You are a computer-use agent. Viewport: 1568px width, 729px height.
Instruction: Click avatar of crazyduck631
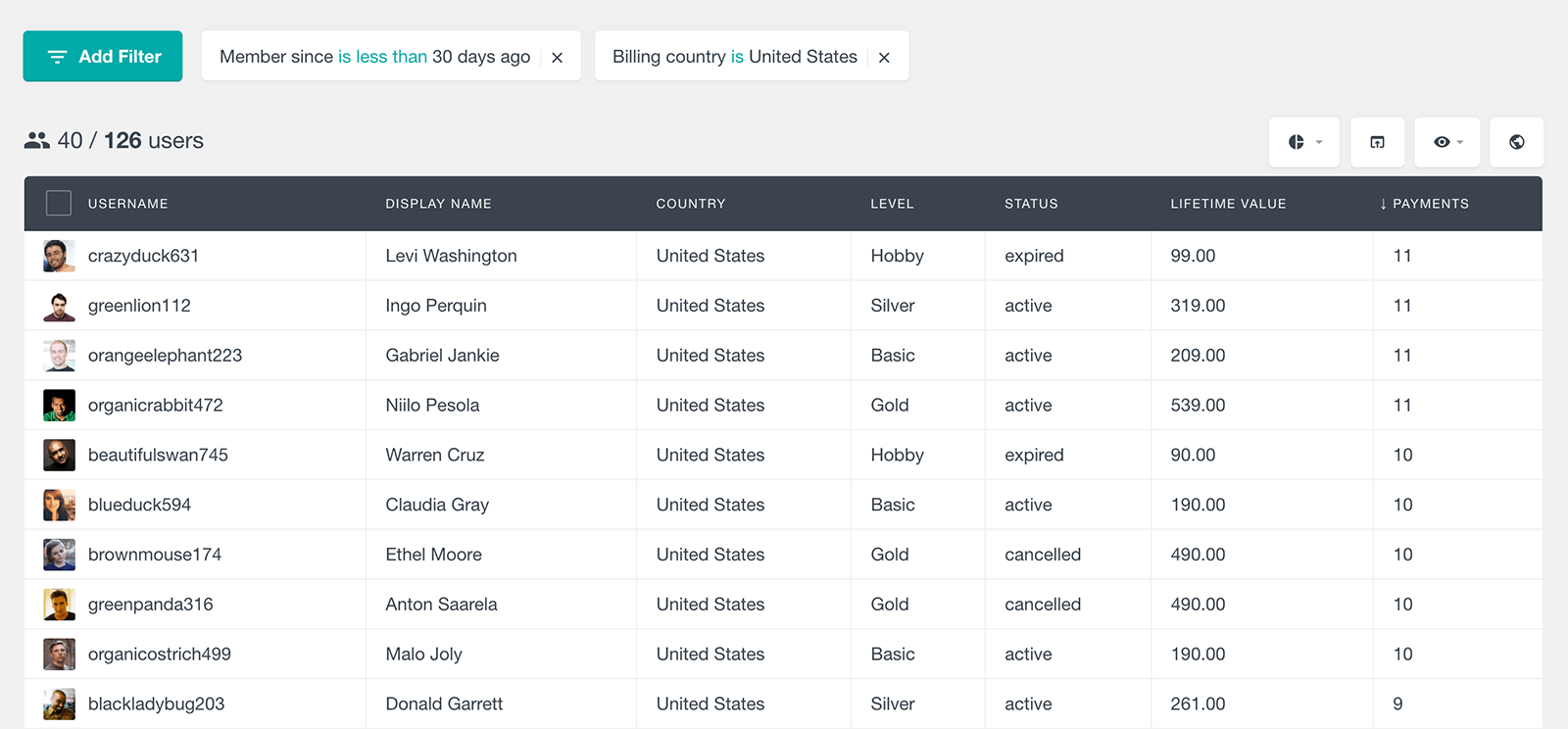pyautogui.click(x=59, y=256)
